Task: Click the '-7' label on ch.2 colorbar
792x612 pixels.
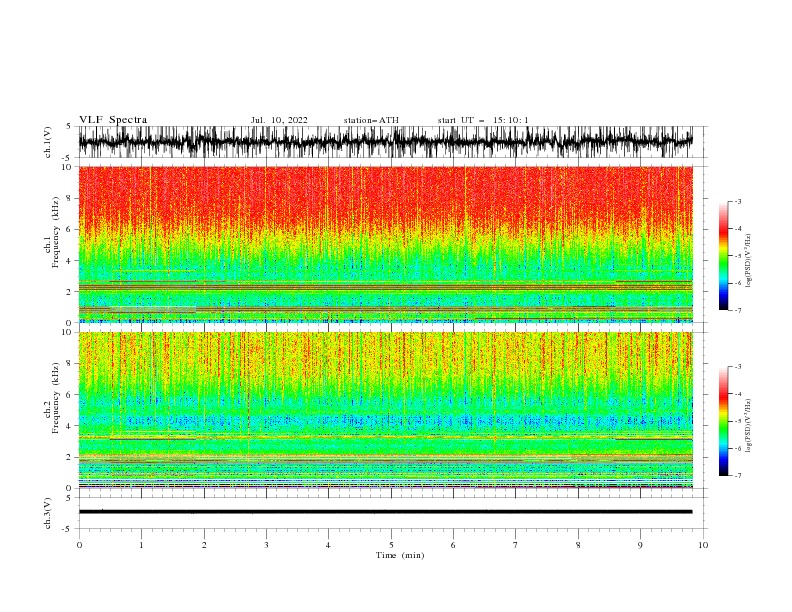Action: coord(738,476)
